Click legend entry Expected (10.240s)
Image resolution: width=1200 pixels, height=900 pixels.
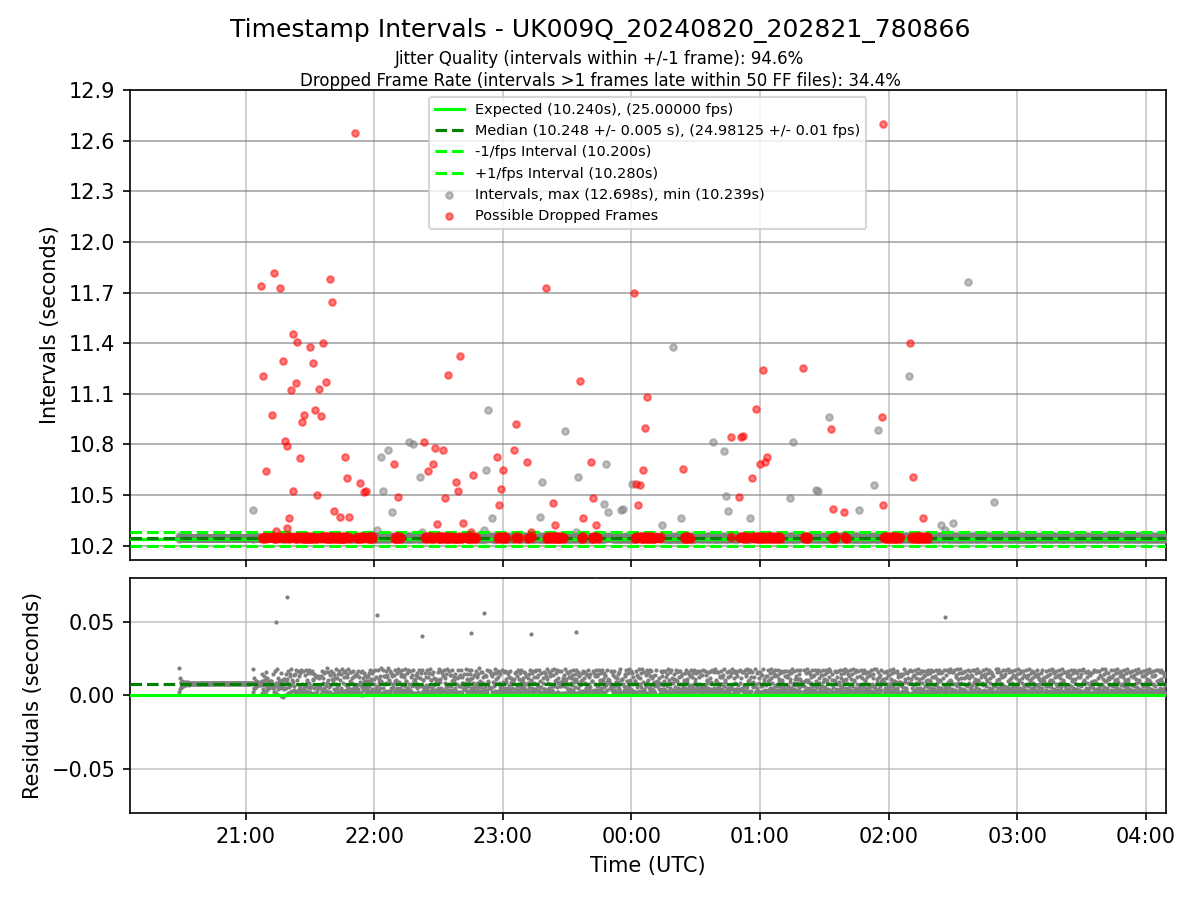point(604,109)
